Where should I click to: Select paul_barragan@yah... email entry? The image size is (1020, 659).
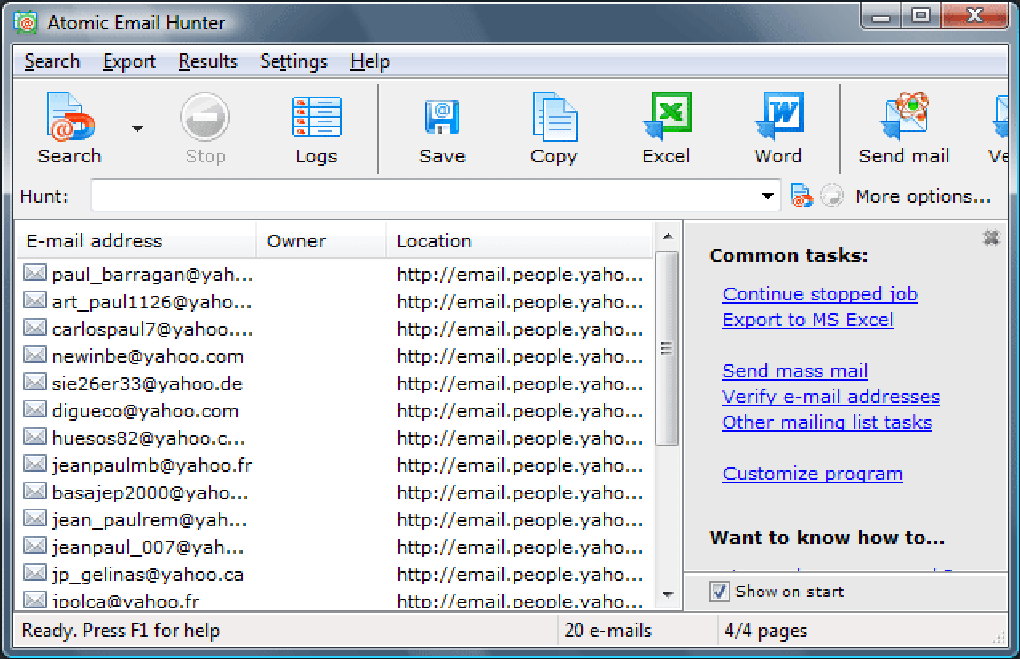(x=152, y=275)
